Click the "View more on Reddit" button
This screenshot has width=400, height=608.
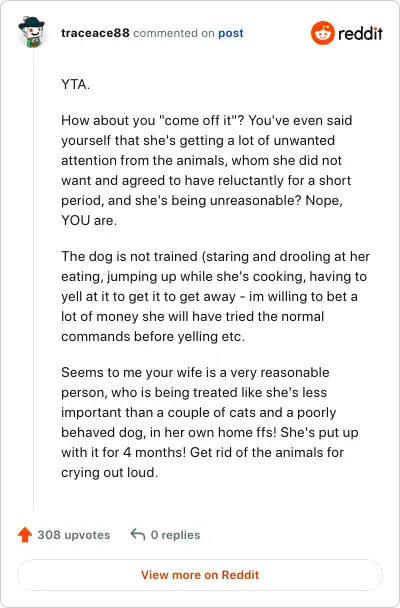click(200, 575)
